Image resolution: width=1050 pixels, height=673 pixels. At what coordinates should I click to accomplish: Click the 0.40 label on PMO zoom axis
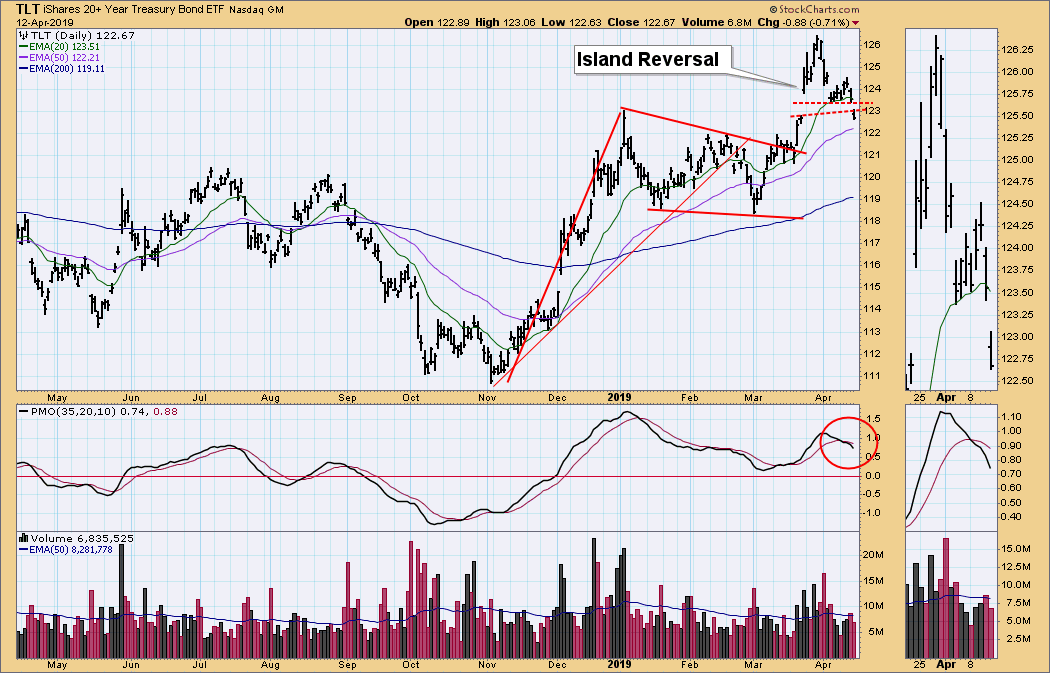pyautogui.click(x=1011, y=517)
